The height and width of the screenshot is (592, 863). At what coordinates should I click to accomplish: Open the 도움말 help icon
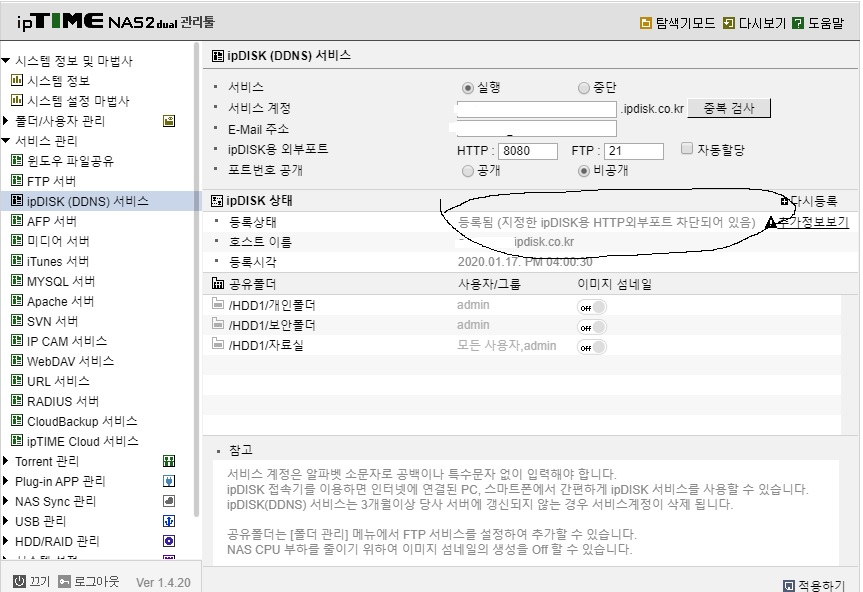tap(798, 23)
